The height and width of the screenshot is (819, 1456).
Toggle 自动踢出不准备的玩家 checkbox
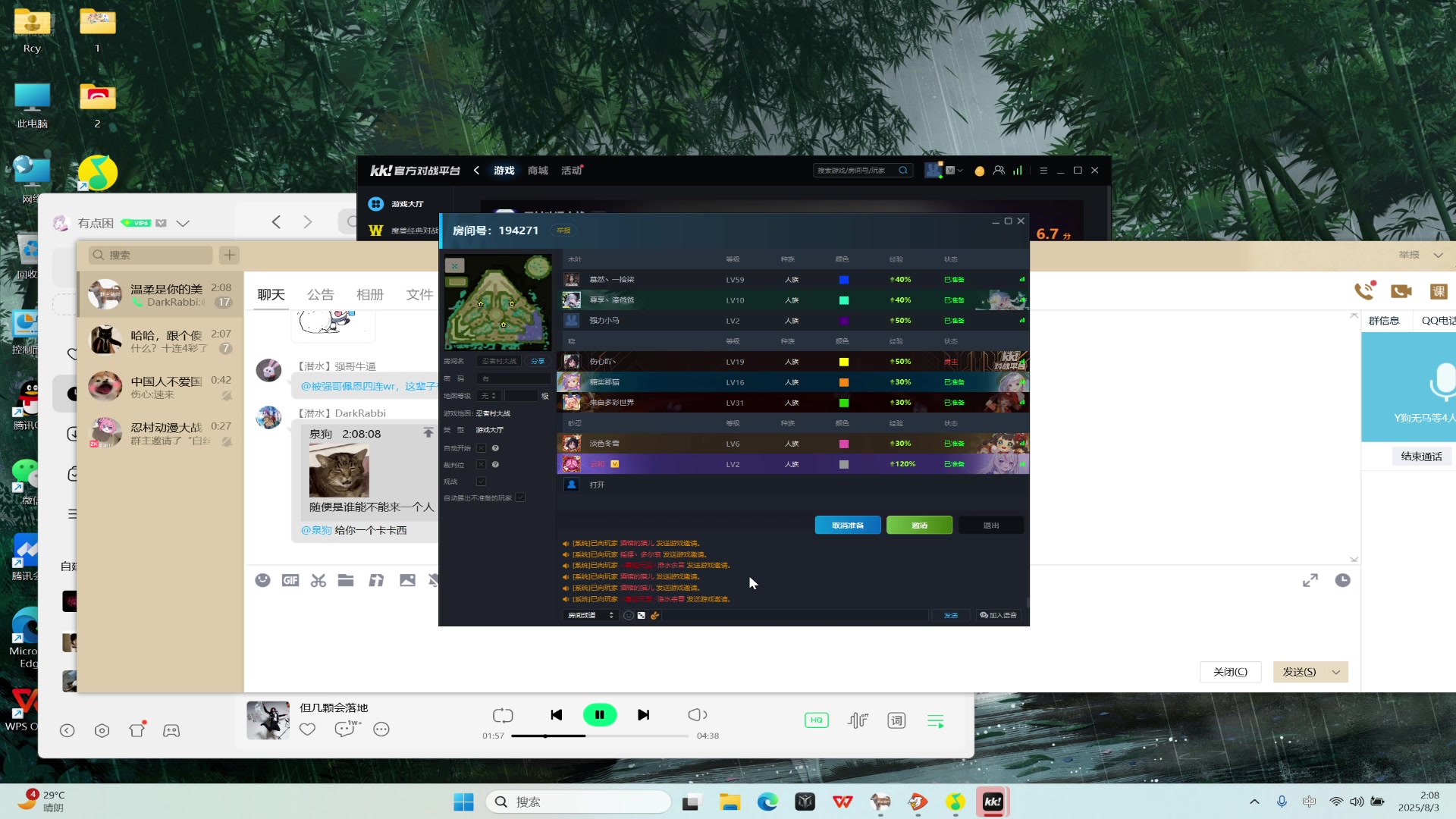coord(520,498)
